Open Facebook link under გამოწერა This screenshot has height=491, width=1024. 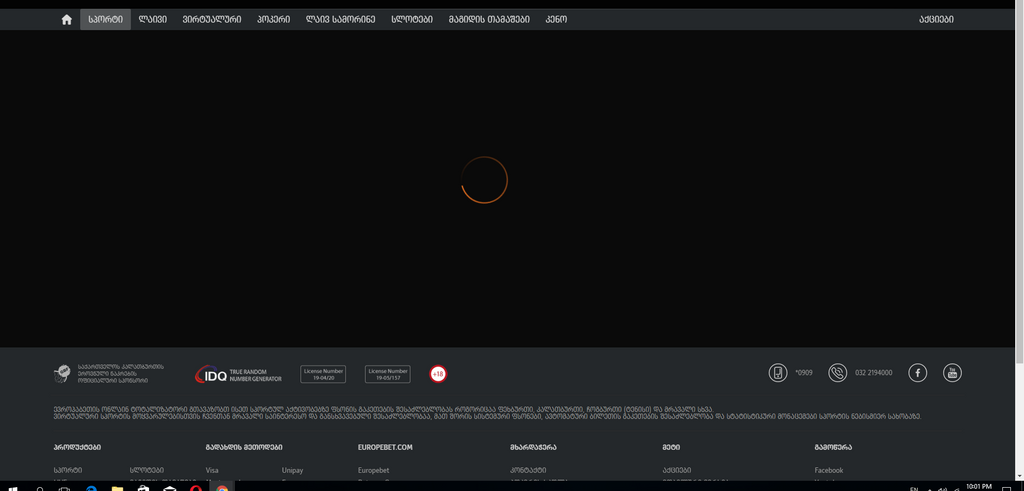[x=829, y=470]
